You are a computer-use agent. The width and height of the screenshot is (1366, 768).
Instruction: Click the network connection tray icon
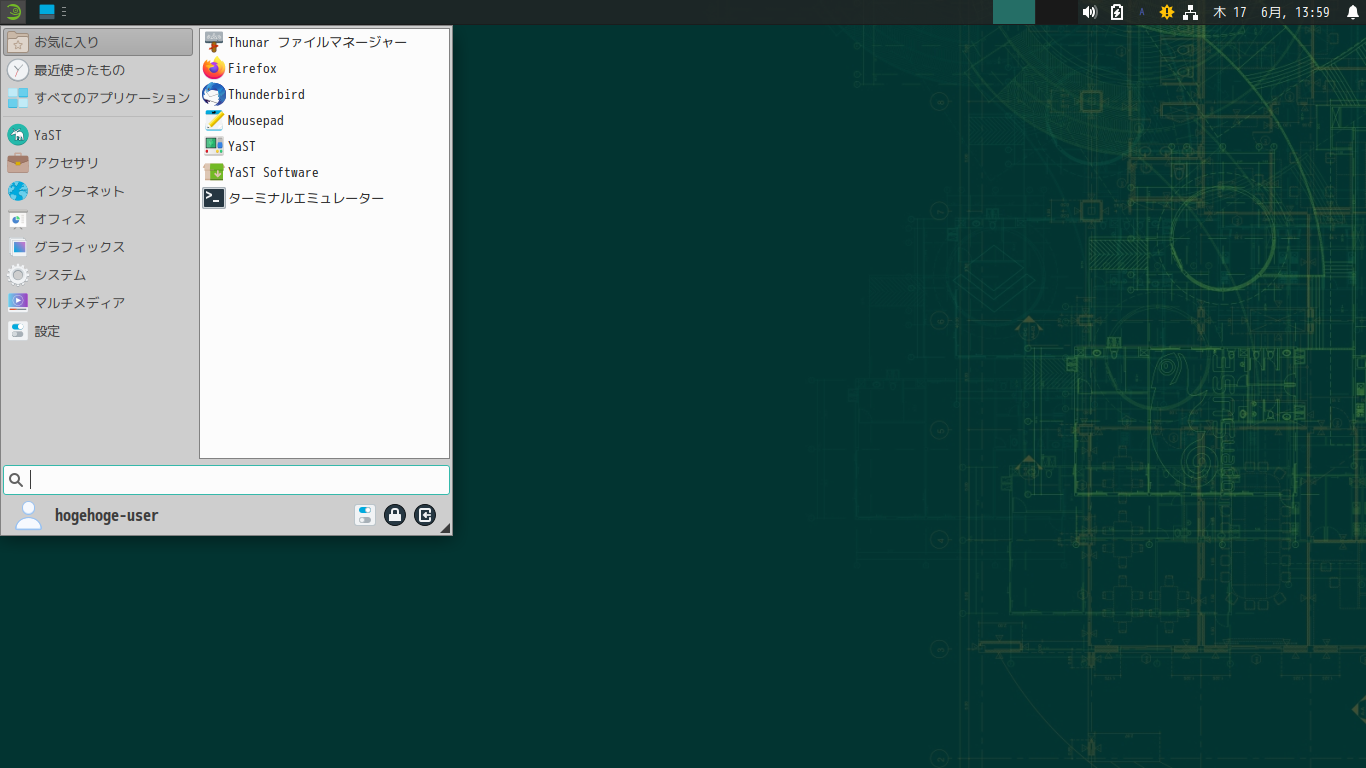(x=1190, y=12)
